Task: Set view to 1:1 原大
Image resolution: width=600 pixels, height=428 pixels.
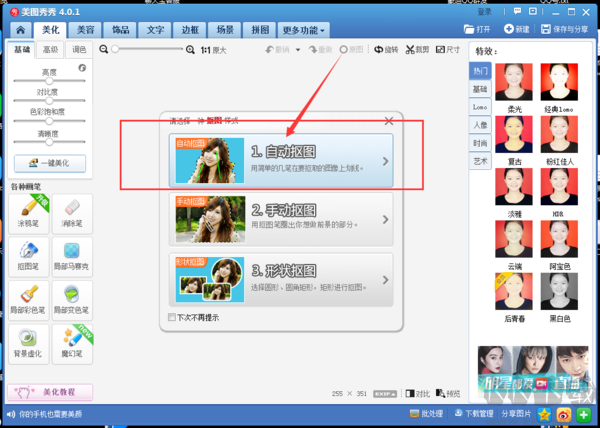Action: pyautogui.click(x=214, y=50)
